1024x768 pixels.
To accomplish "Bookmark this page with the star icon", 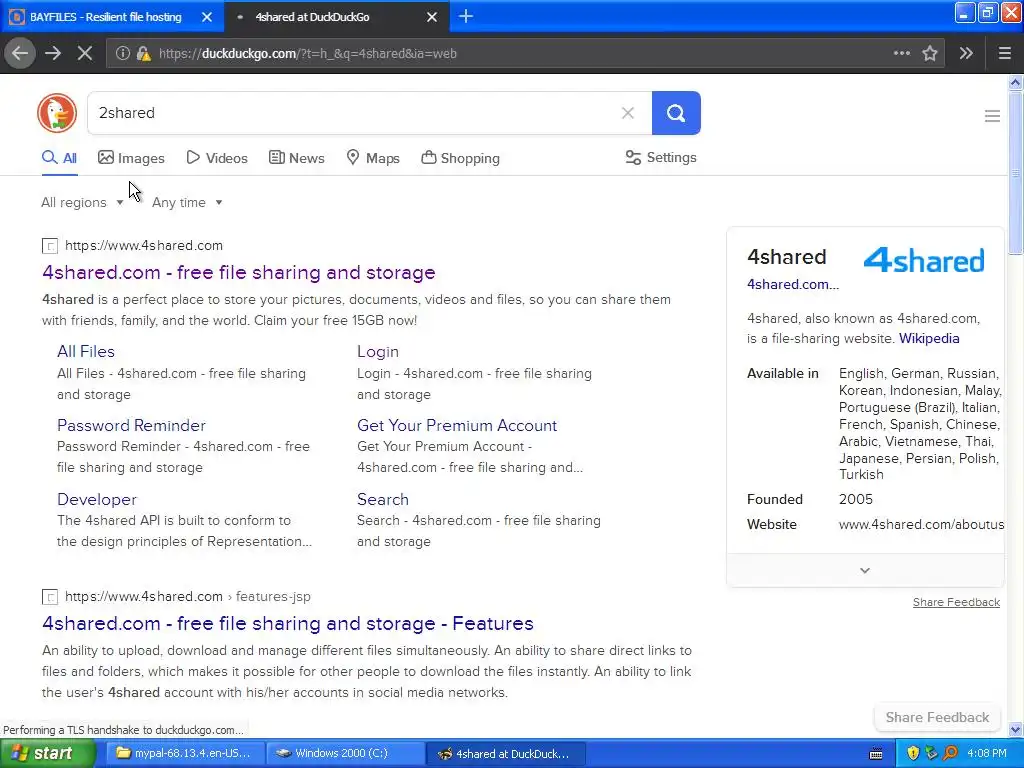I will [x=930, y=53].
